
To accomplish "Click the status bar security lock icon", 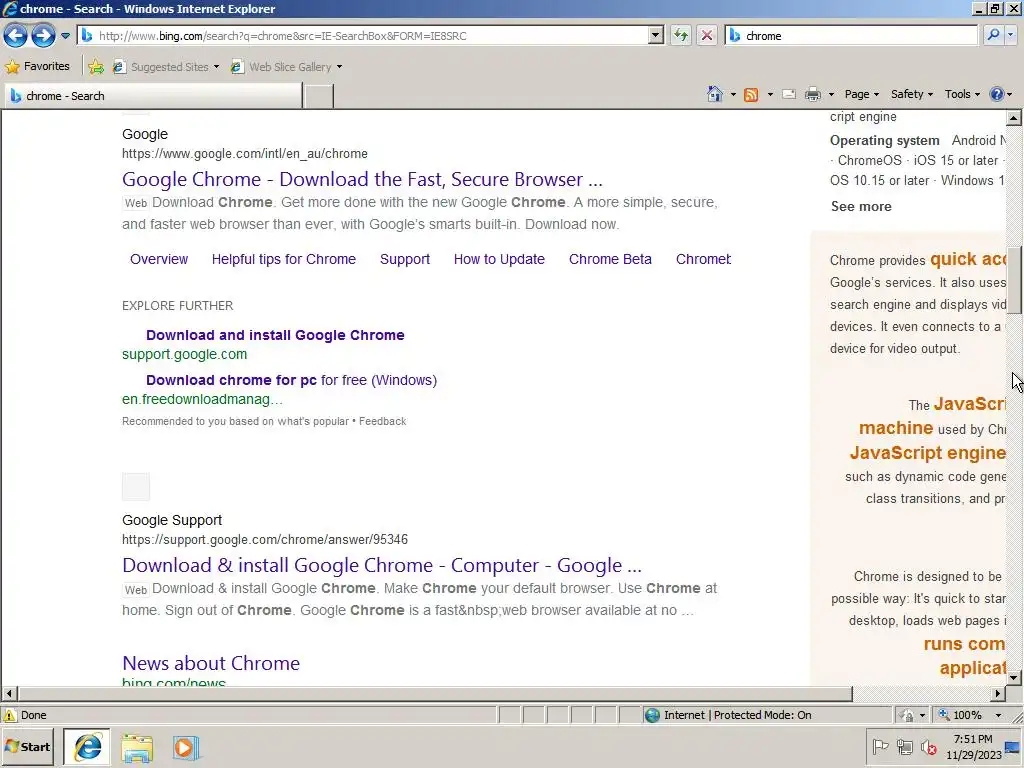I will (x=906, y=715).
